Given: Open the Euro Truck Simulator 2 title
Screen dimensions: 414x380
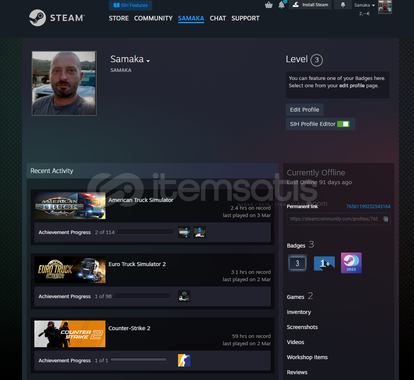Looking at the screenshot, I should (137, 264).
